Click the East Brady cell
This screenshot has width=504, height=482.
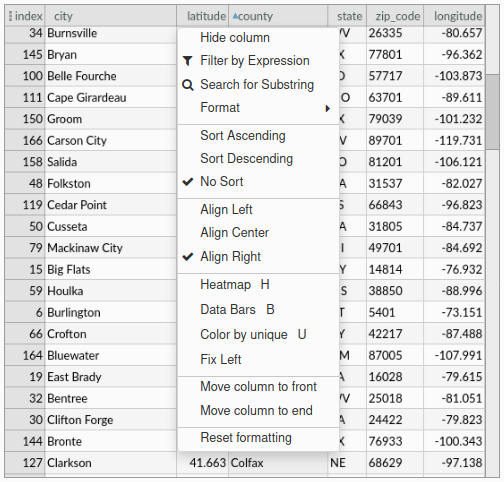click(x=111, y=377)
